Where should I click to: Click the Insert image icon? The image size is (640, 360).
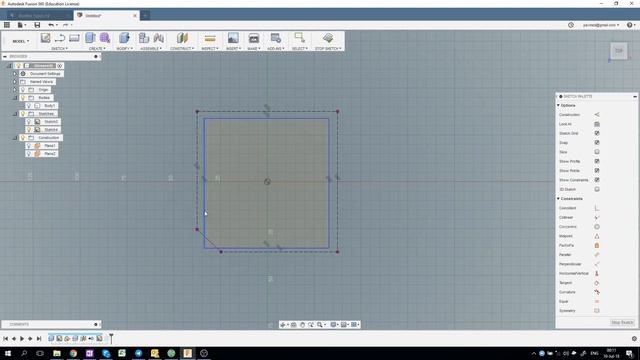[233, 38]
